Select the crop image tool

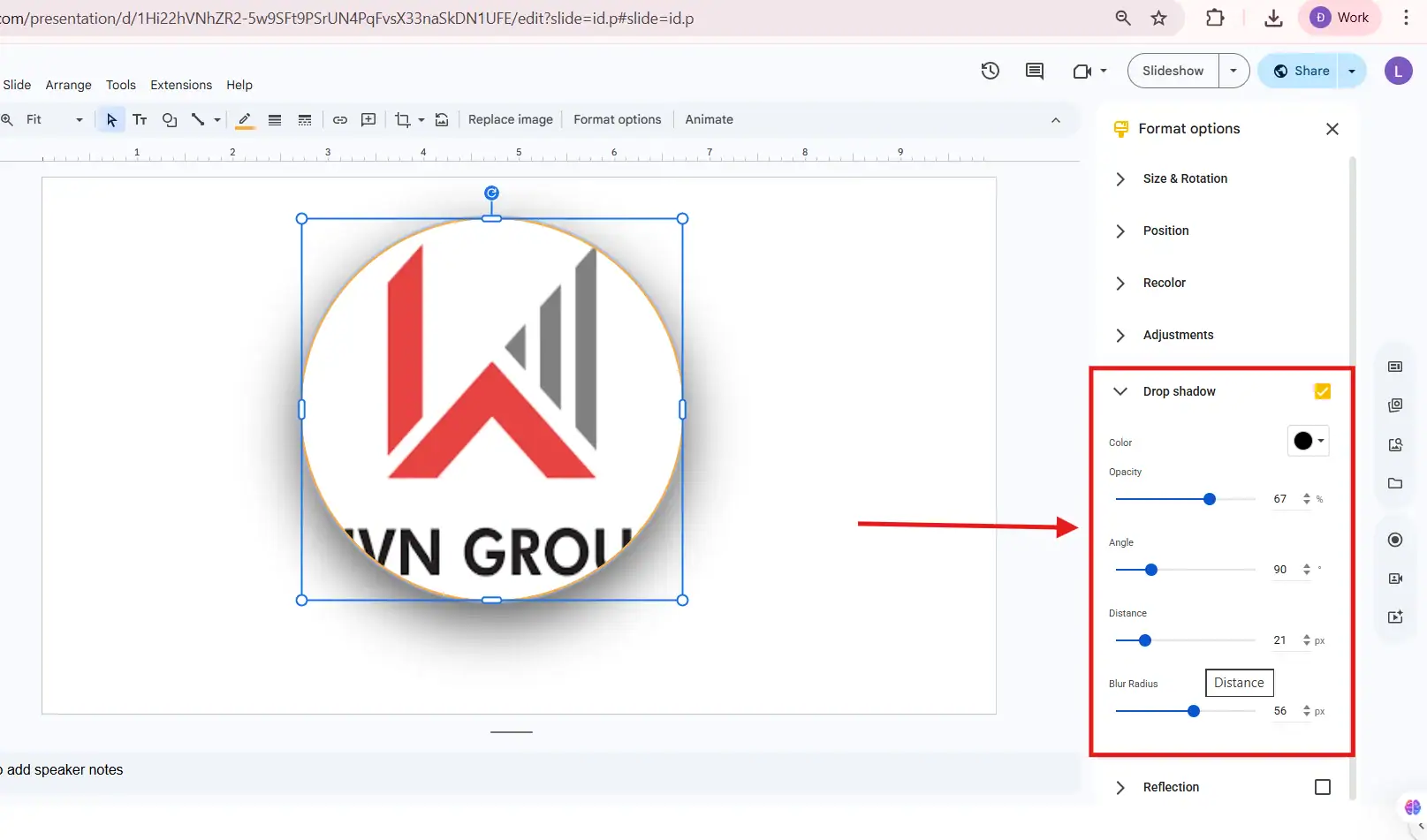[x=403, y=120]
